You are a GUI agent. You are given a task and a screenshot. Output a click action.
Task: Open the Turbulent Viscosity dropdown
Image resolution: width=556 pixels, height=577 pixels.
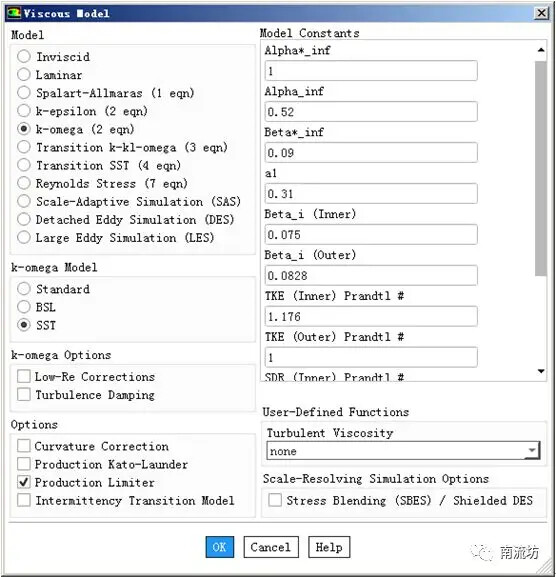click(403, 451)
